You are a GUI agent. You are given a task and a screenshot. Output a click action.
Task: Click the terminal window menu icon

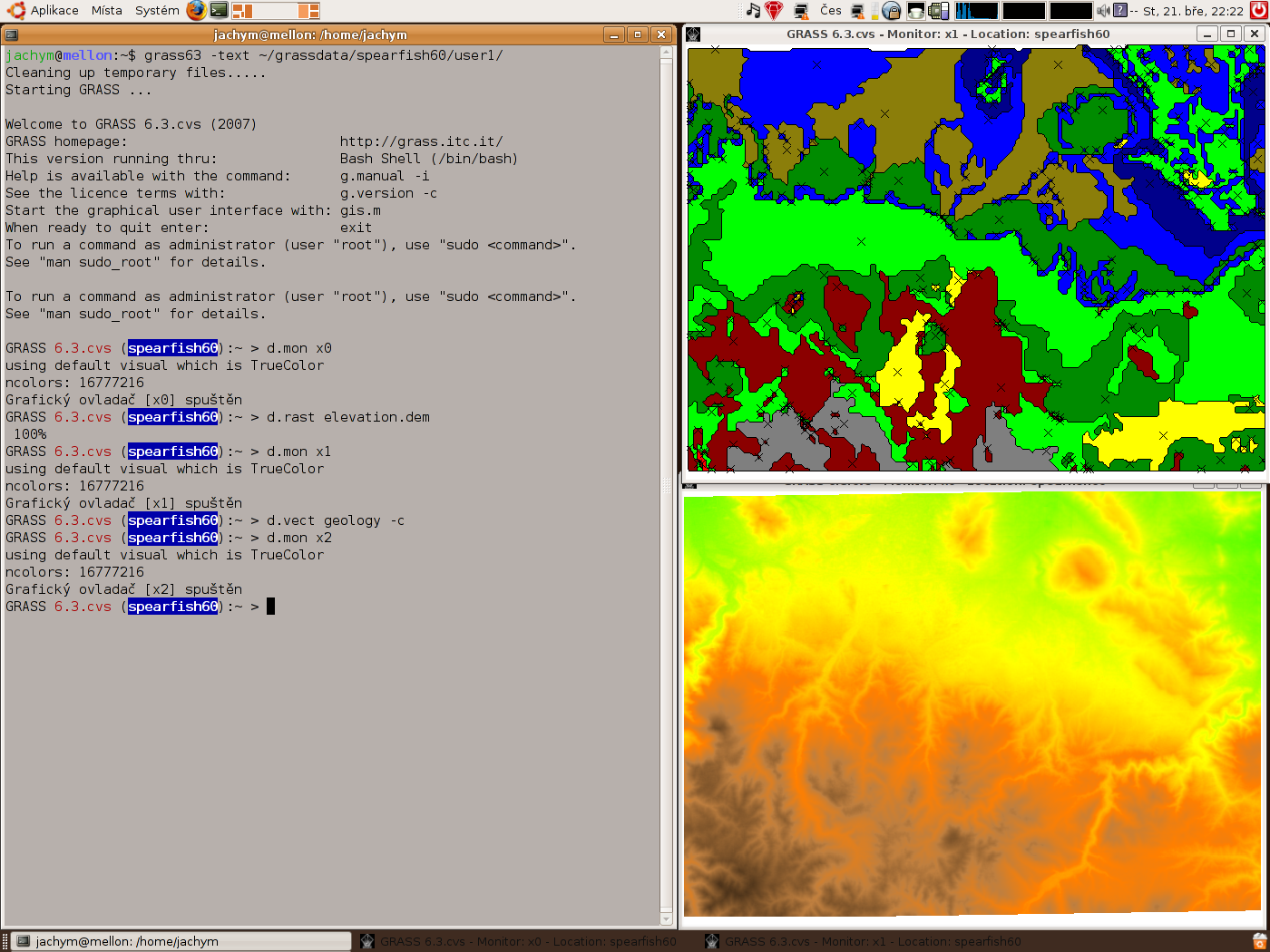coord(11,34)
